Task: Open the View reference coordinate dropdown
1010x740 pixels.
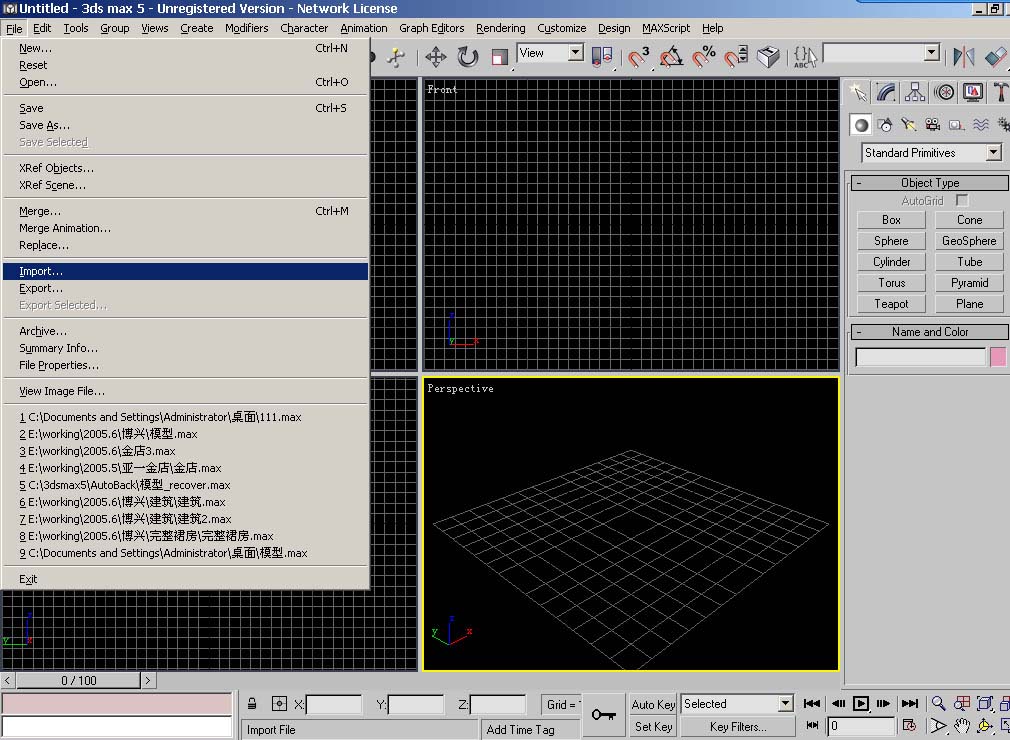Action: (x=576, y=53)
